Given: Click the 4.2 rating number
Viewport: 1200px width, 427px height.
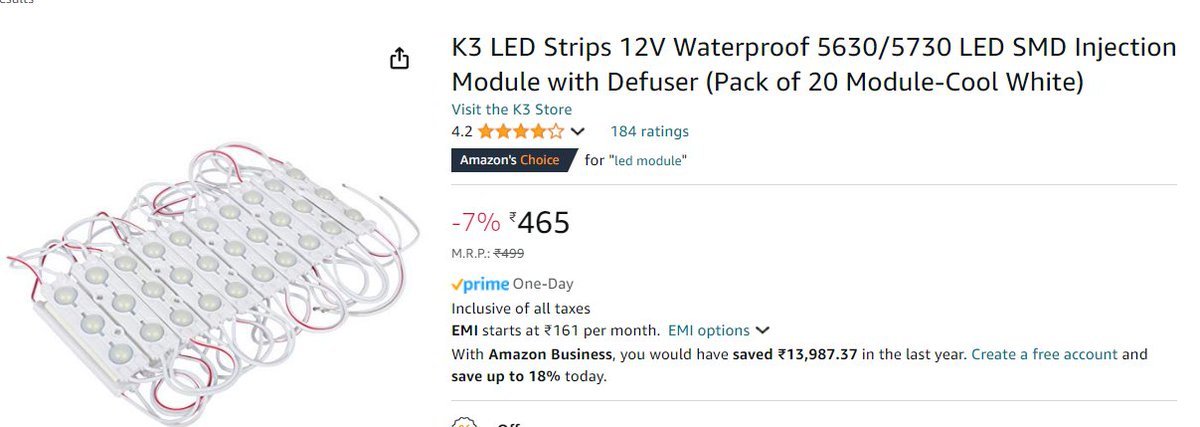Looking at the screenshot, I should (x=462, y=131).
